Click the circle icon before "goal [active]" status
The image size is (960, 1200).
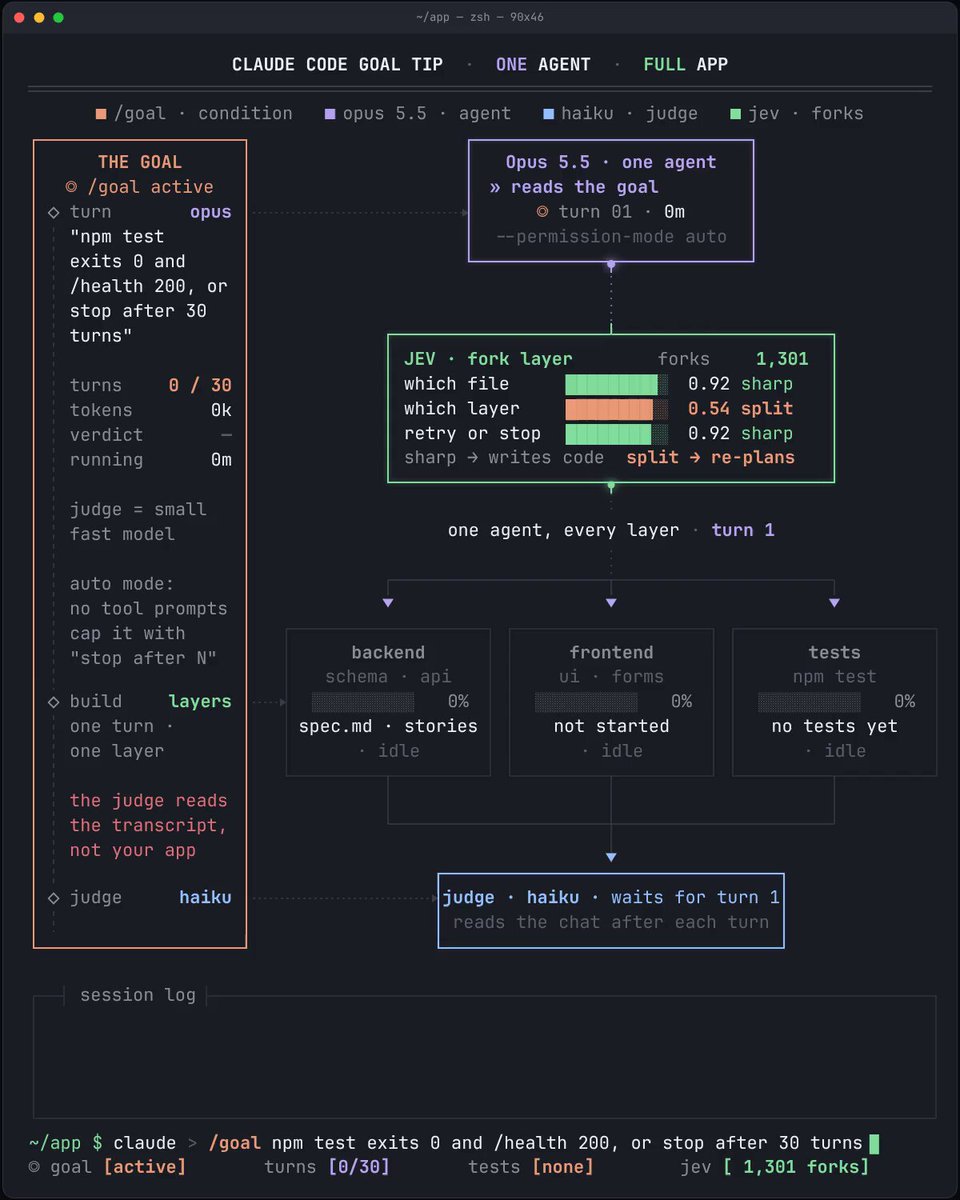pyautogui.click(x=35, y=1167)
